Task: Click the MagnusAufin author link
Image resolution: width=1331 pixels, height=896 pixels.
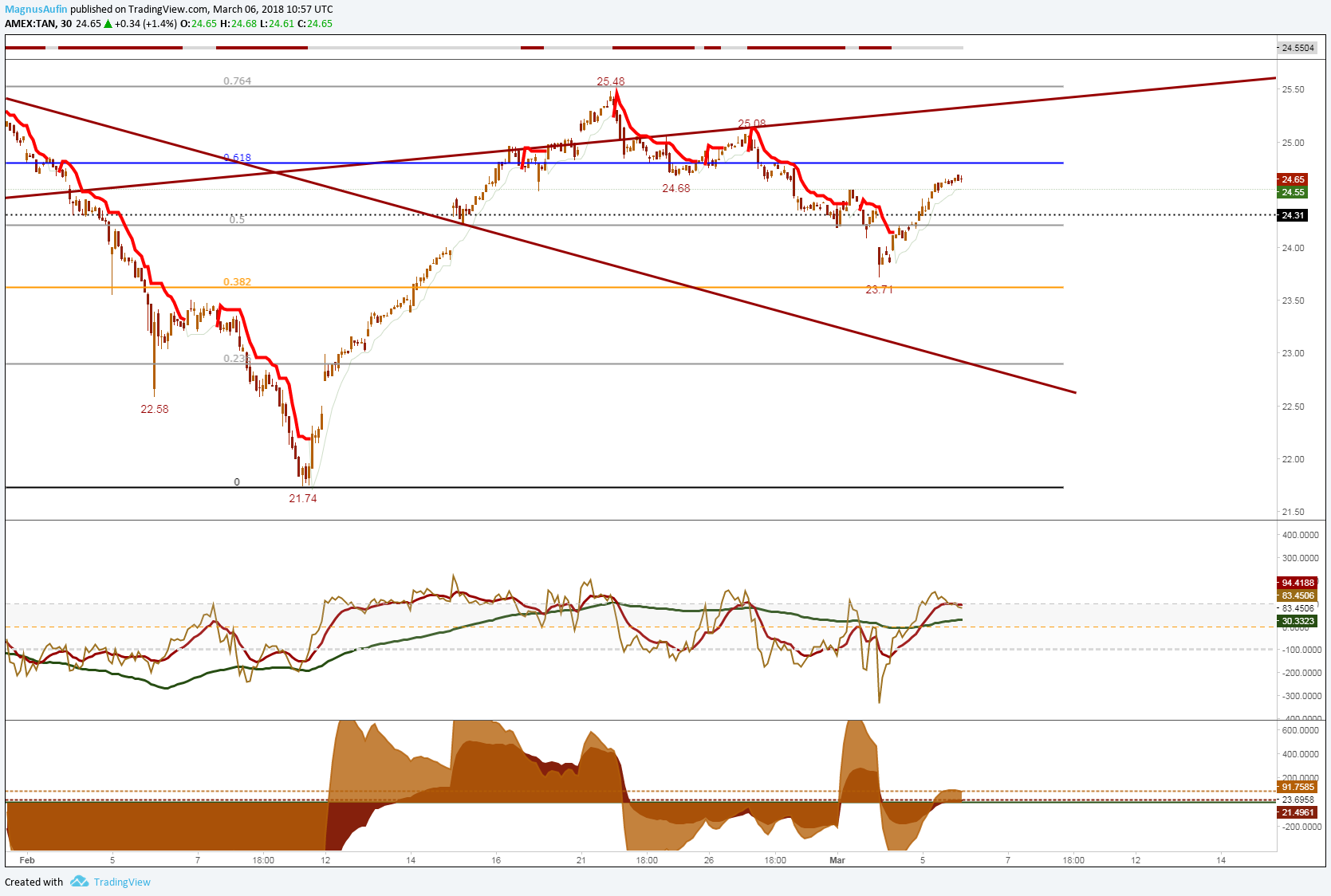Action: [x=36, y=10]
